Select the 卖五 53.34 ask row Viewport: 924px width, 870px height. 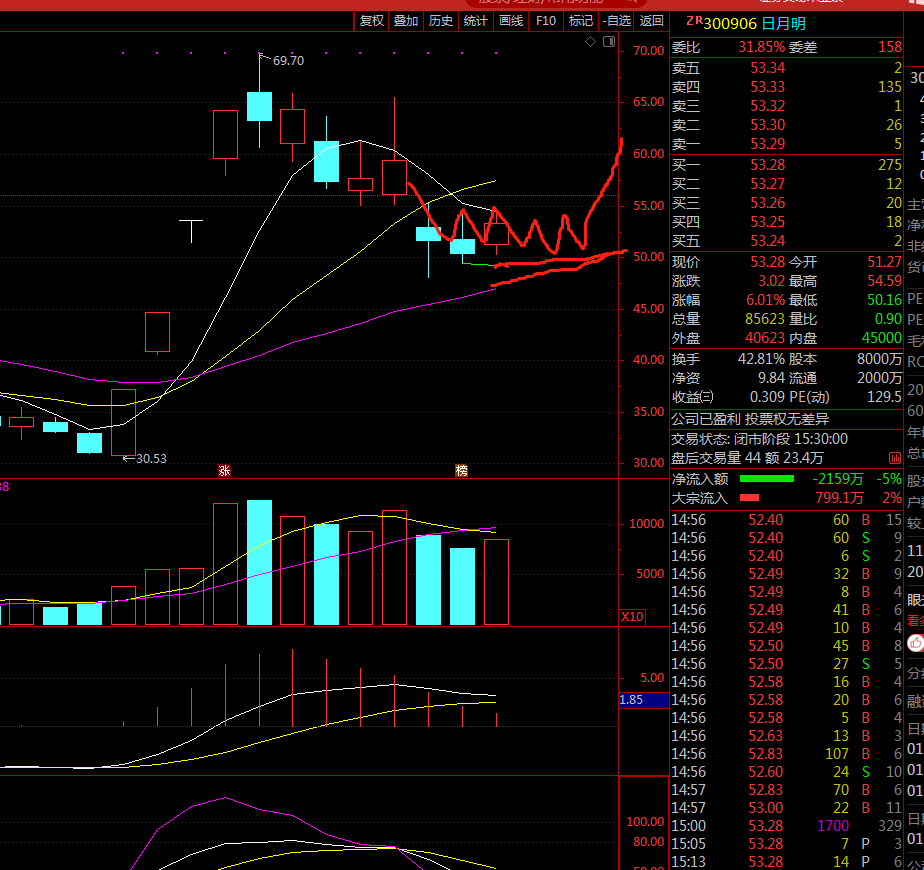click(787, 68)
